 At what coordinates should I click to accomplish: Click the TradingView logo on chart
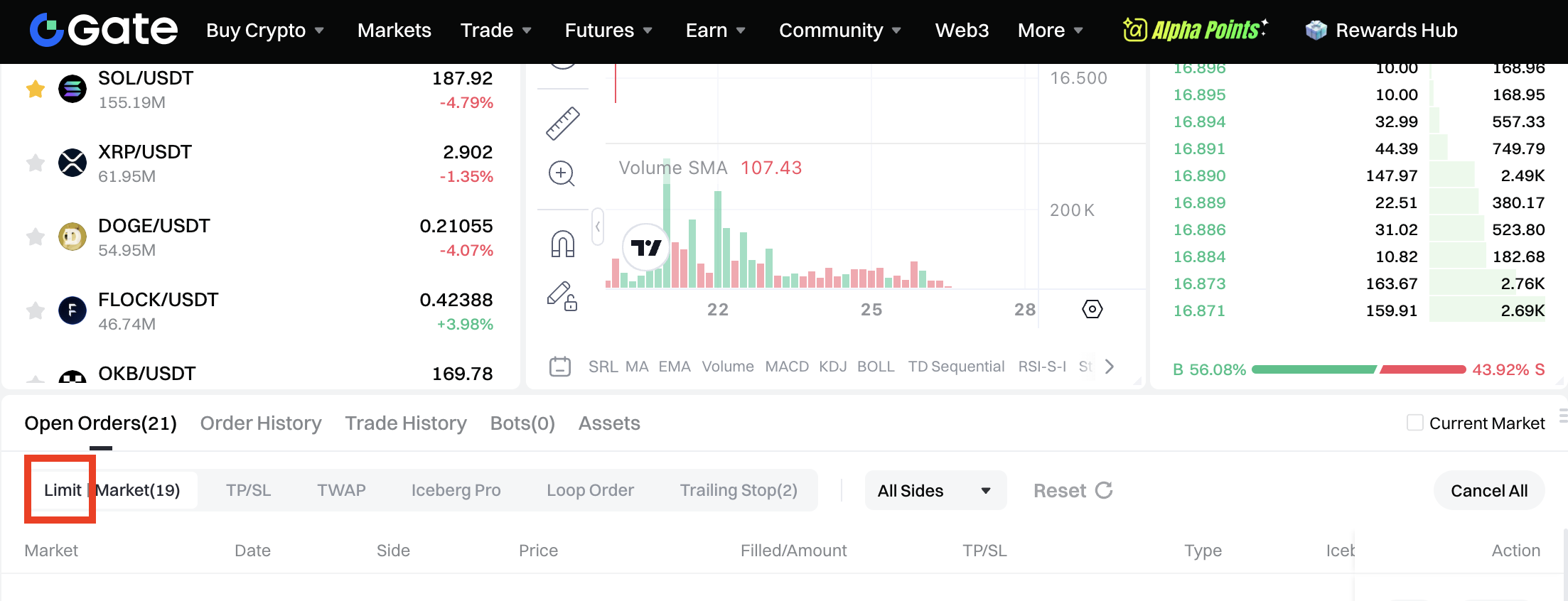[x=645, y=247]
